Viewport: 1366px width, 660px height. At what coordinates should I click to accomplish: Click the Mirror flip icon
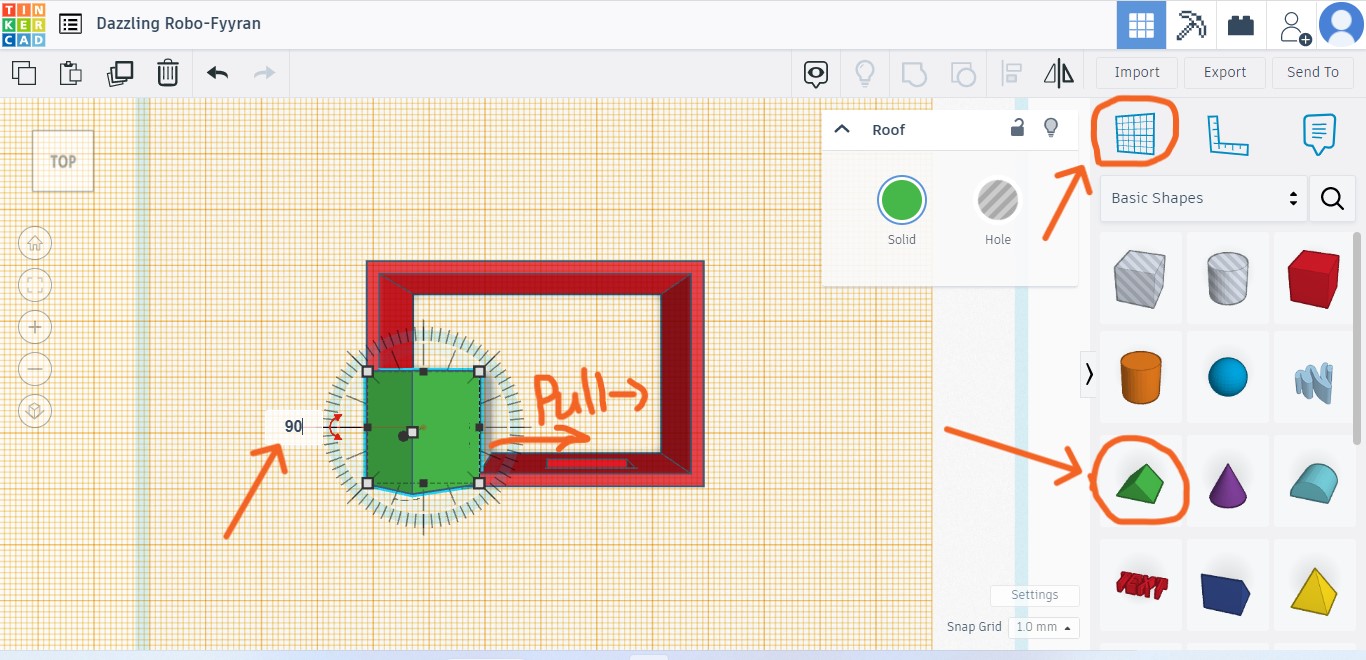tap(1058, 73)
